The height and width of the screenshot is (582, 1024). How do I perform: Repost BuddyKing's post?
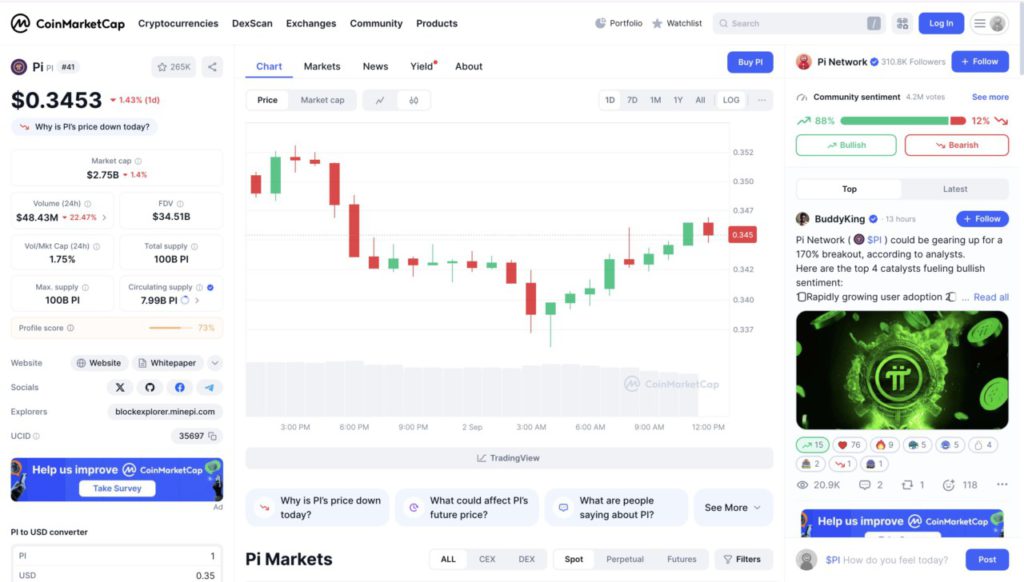click(907, 485)
